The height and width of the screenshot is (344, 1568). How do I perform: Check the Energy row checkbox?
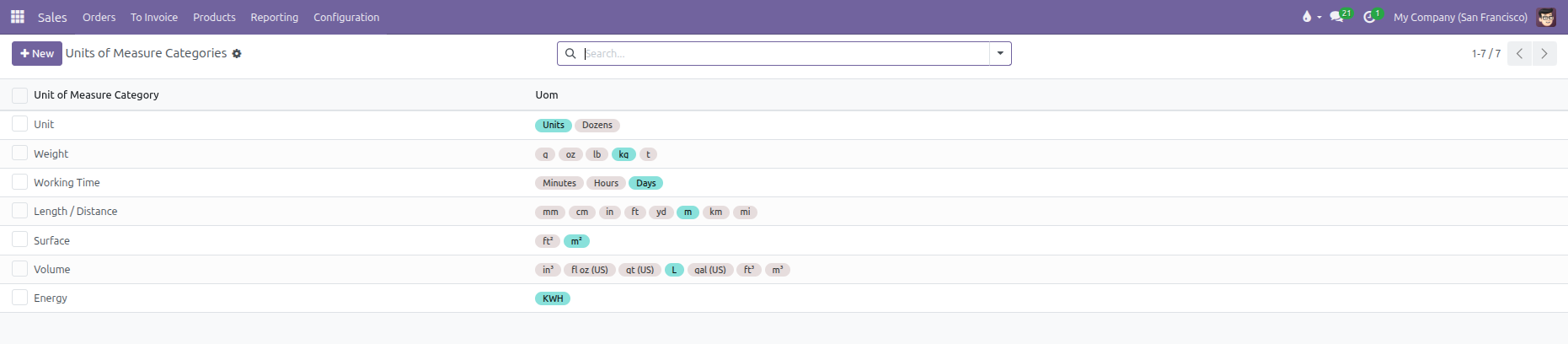pos(20,298)
